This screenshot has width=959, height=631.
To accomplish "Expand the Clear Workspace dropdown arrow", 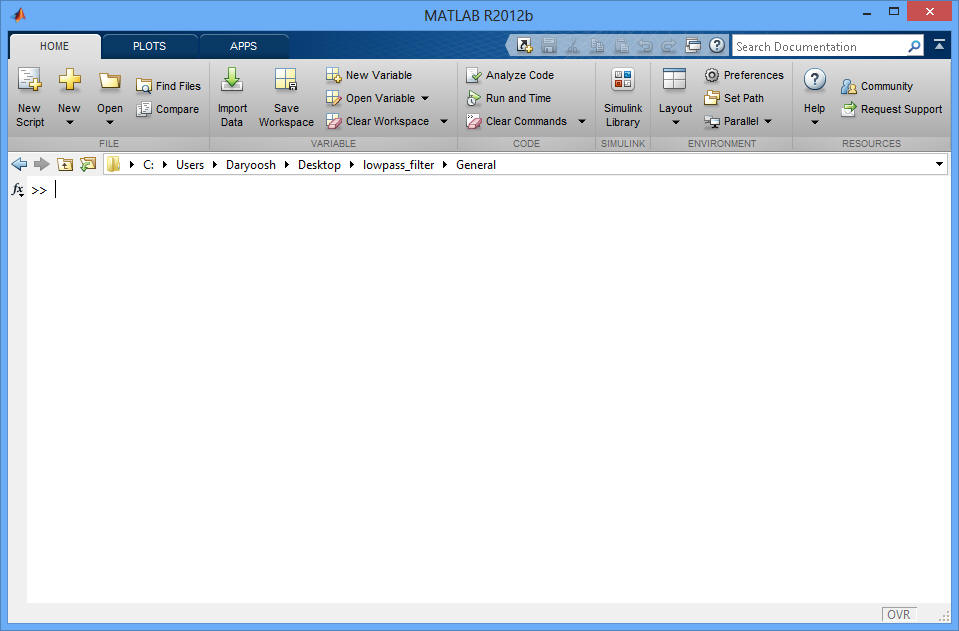I will click(444, 122).
